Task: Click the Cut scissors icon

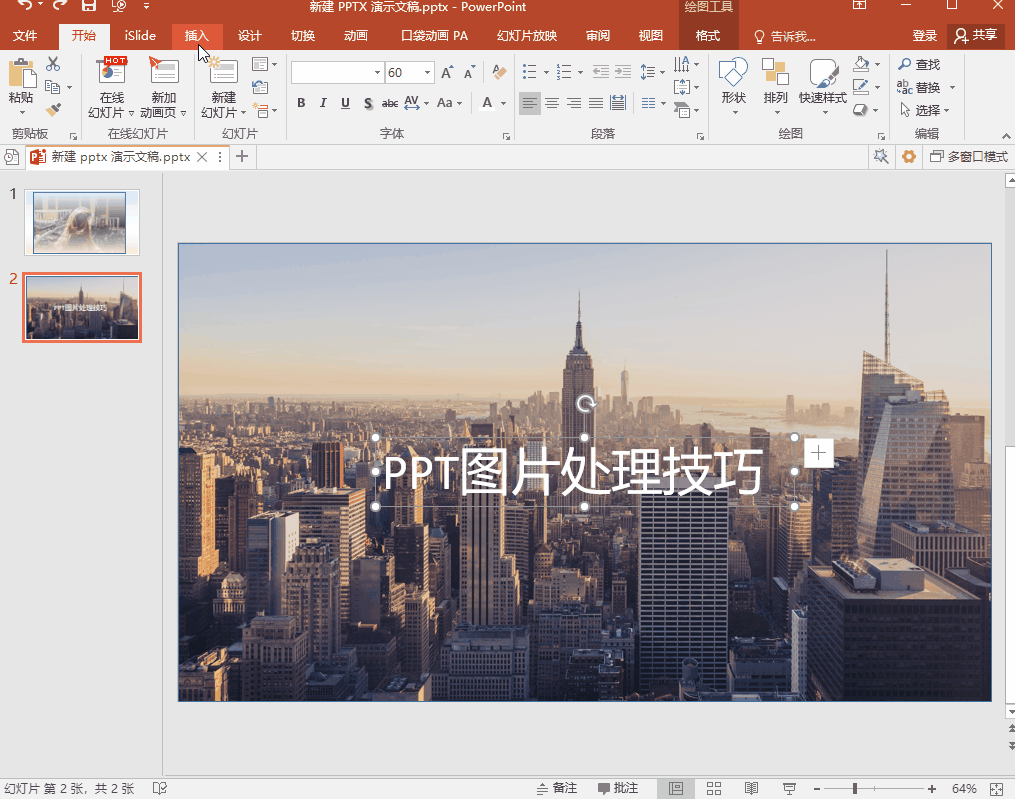Action: point(53,64)
